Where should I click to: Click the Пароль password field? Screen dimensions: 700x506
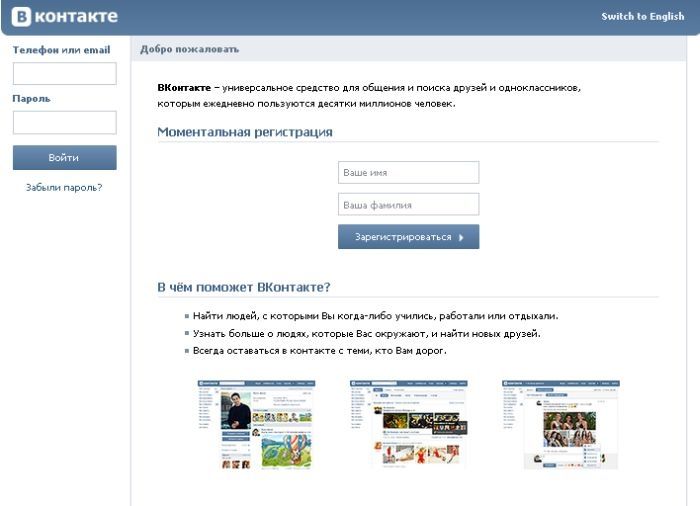click(64, 123)
